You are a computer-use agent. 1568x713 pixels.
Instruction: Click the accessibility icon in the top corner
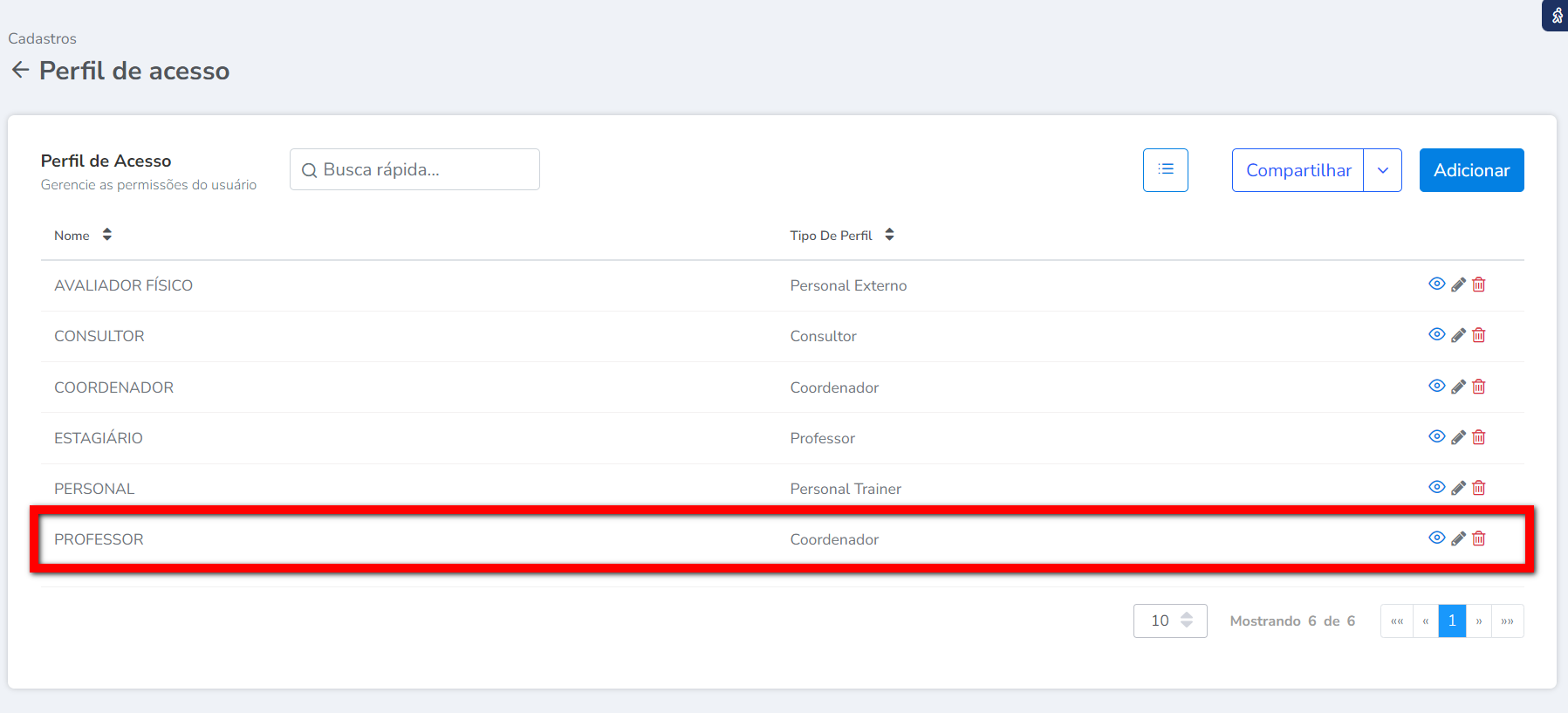click(1557, 15)
